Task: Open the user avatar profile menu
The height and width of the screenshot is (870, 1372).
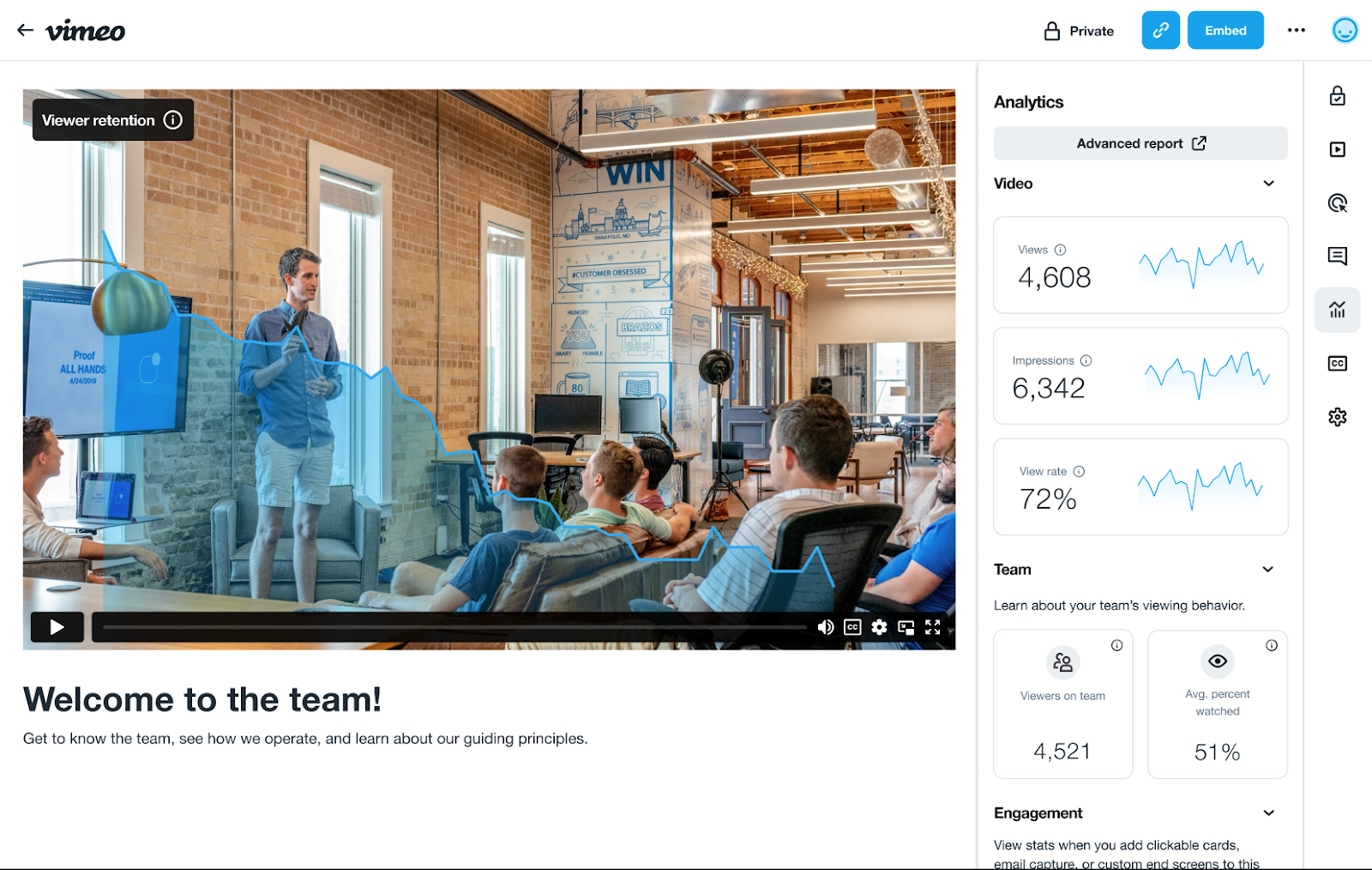Action: [1344, 30]
